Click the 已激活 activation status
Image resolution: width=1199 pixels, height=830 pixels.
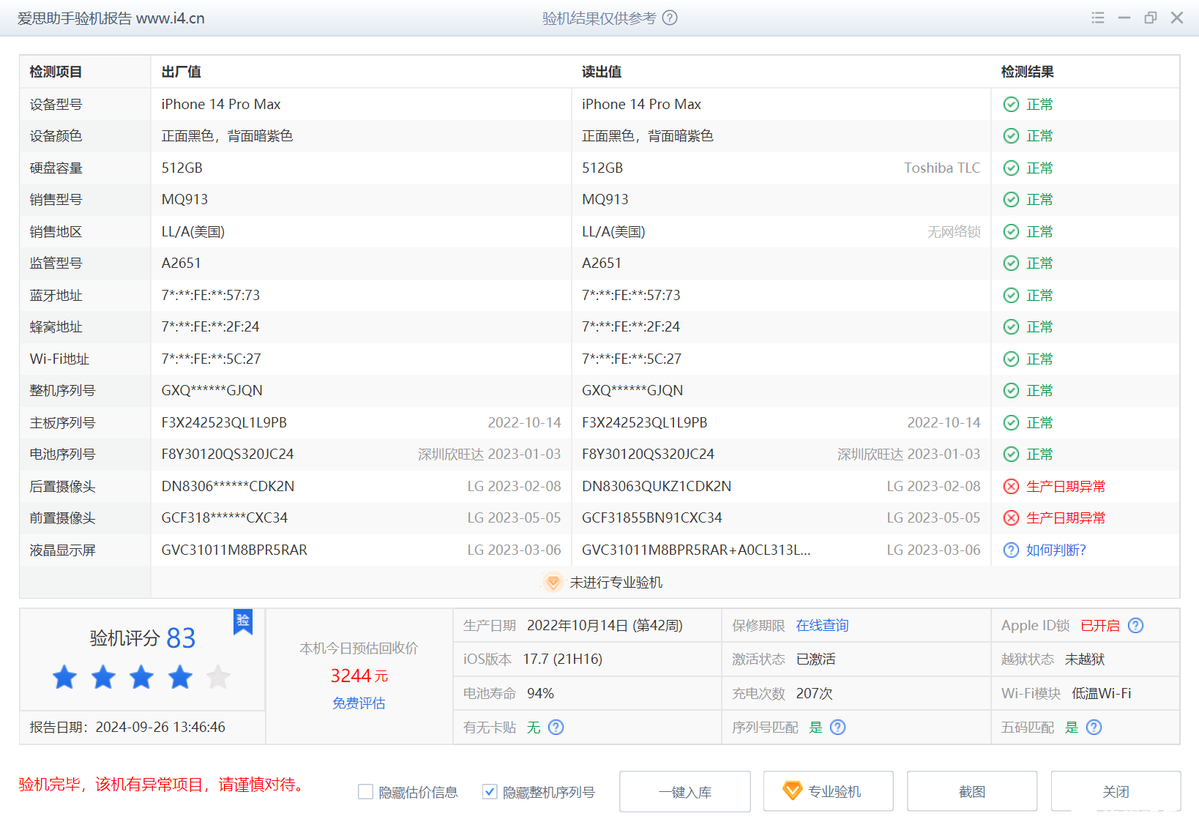[x=815, y=659]
